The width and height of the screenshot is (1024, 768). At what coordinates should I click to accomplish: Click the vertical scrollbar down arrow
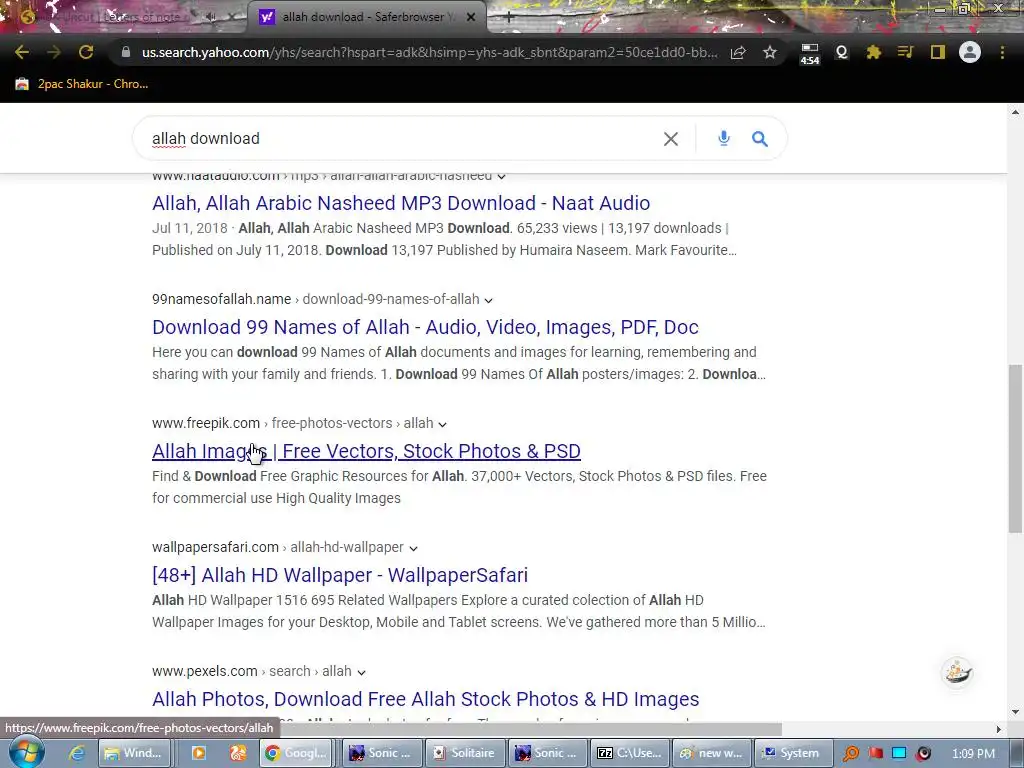point(1015,712)
